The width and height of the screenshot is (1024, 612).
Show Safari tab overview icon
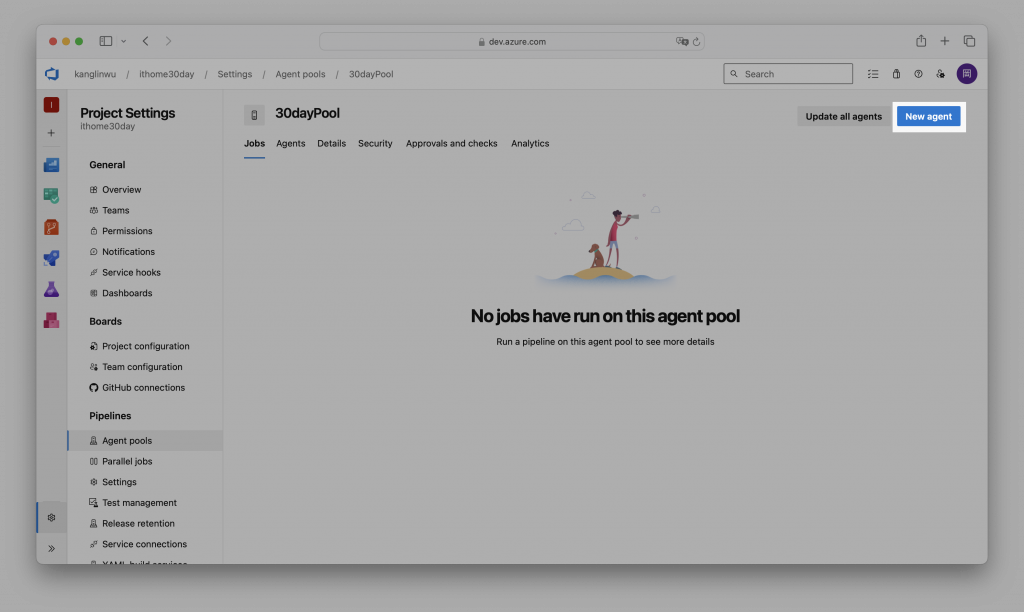click(969, 41)
